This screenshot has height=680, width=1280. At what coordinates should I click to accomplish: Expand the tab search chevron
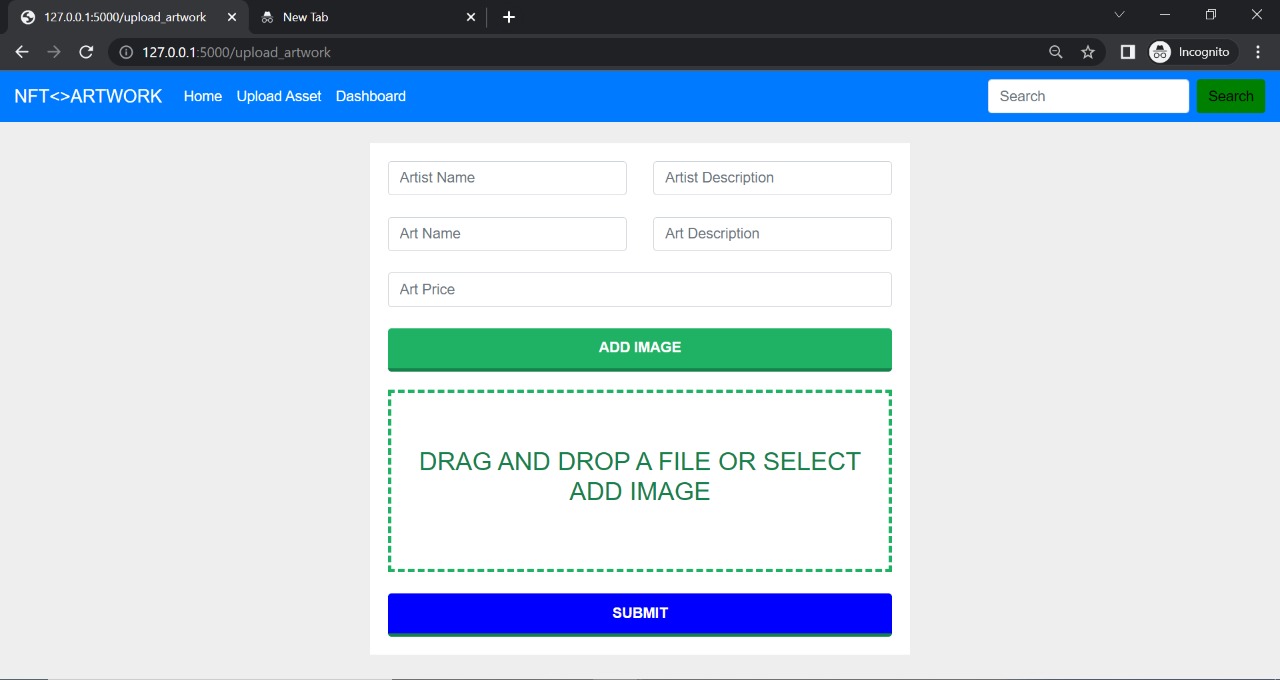(x=1119, y=15)
